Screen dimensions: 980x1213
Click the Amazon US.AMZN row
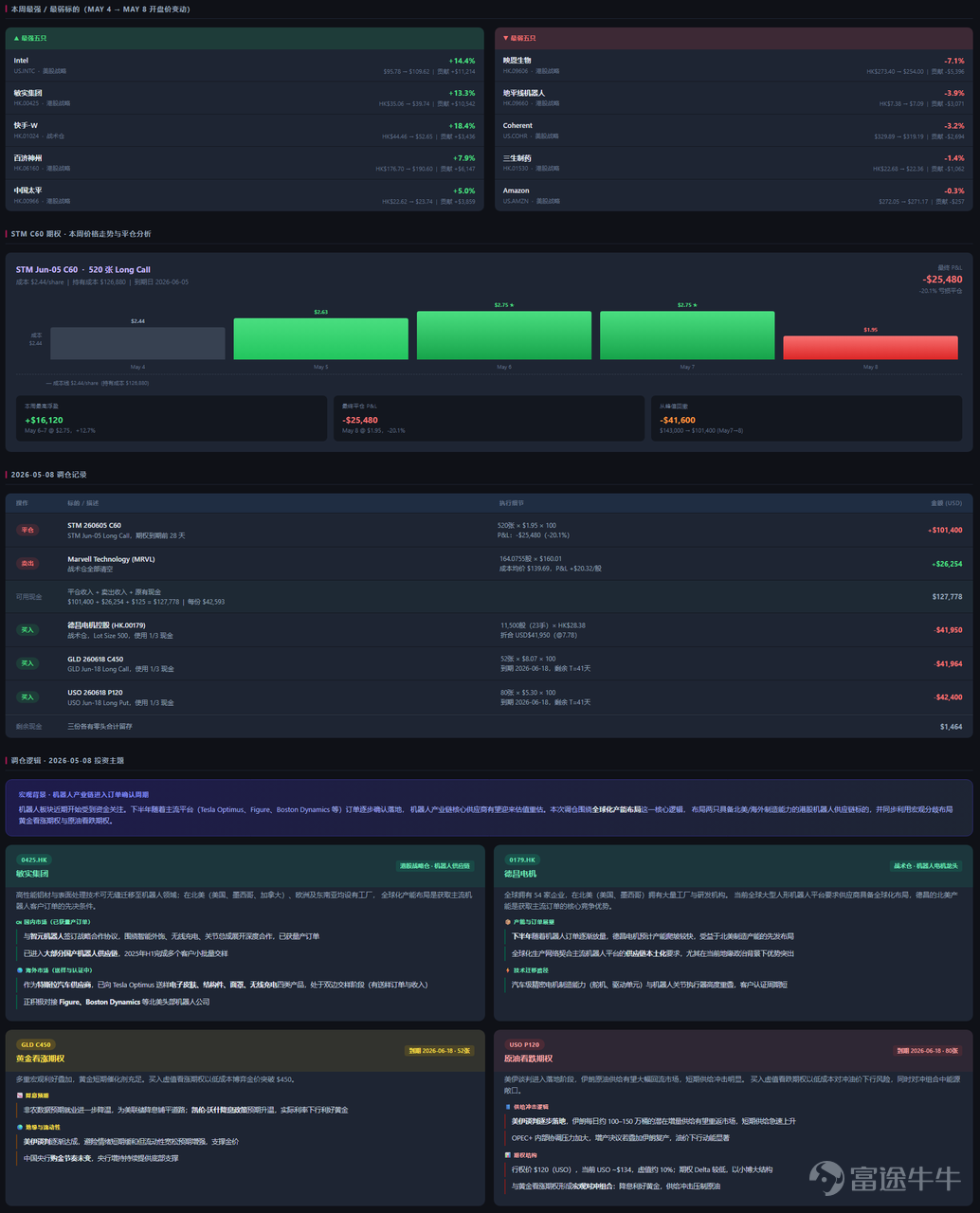(x=734, y=195)
